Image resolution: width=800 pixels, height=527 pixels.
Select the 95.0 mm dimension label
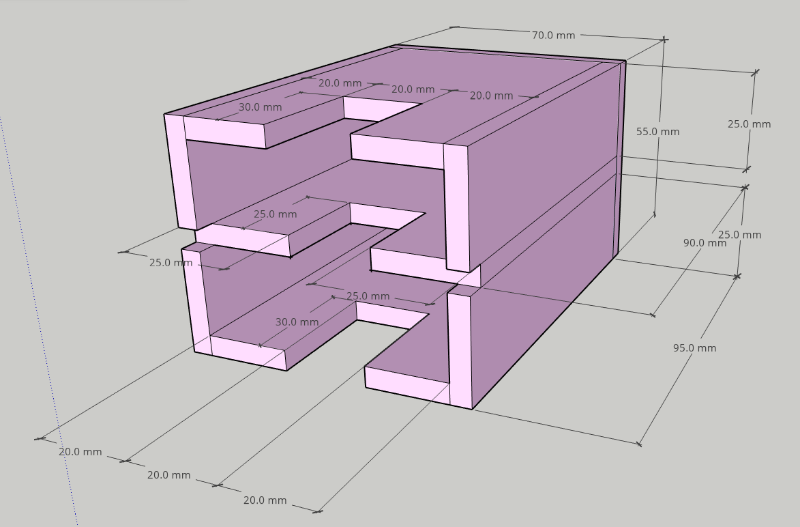click(695, 348)
